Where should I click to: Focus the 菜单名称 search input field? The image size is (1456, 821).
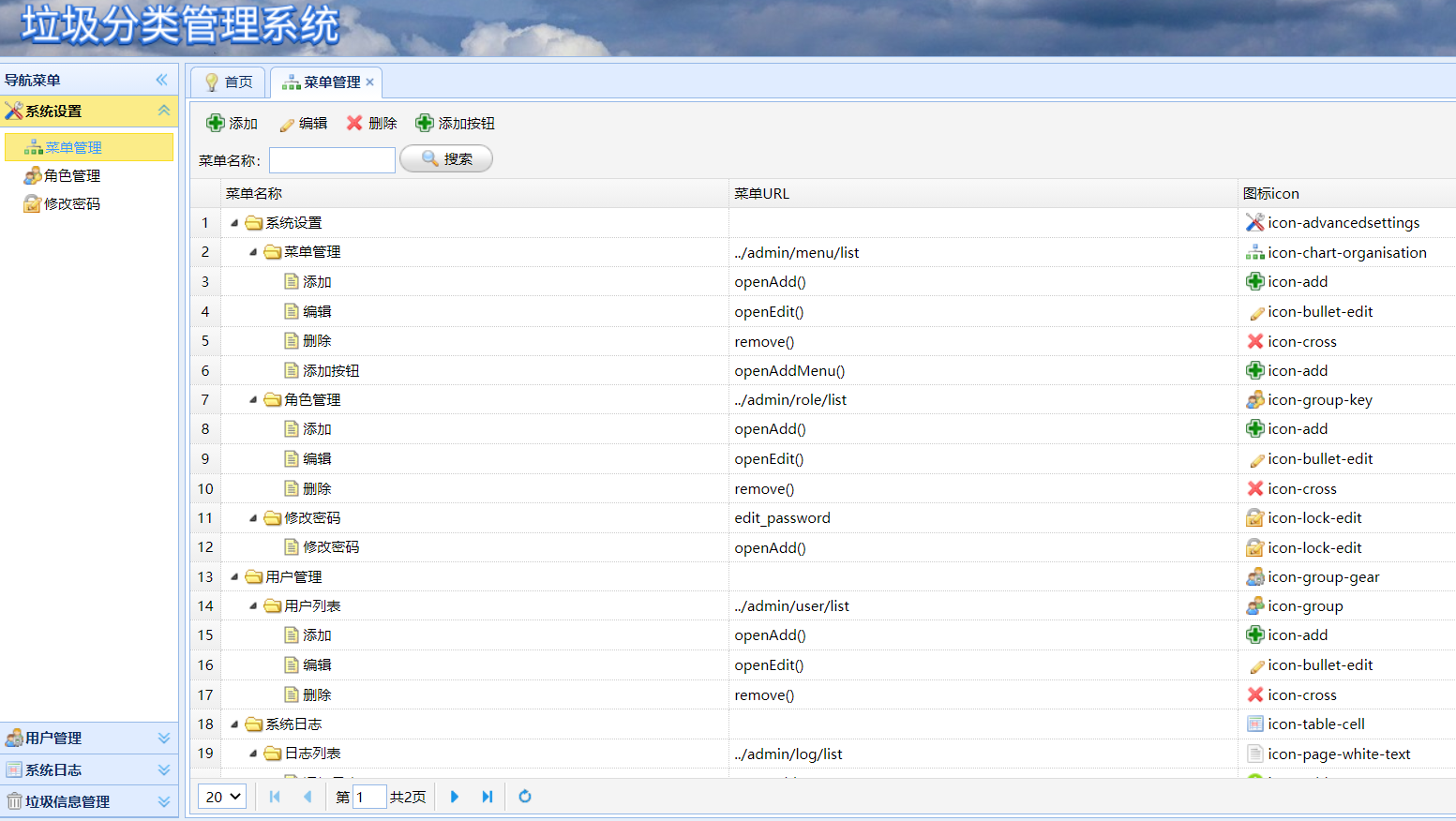[332, 160]
